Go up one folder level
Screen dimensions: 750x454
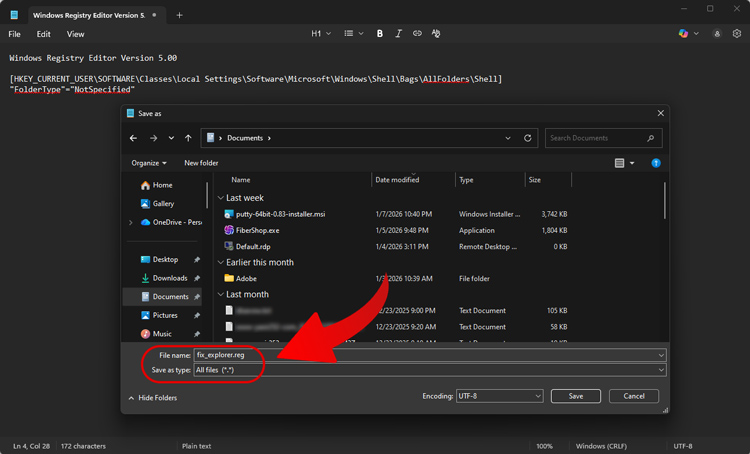click(x=188, y=138)
